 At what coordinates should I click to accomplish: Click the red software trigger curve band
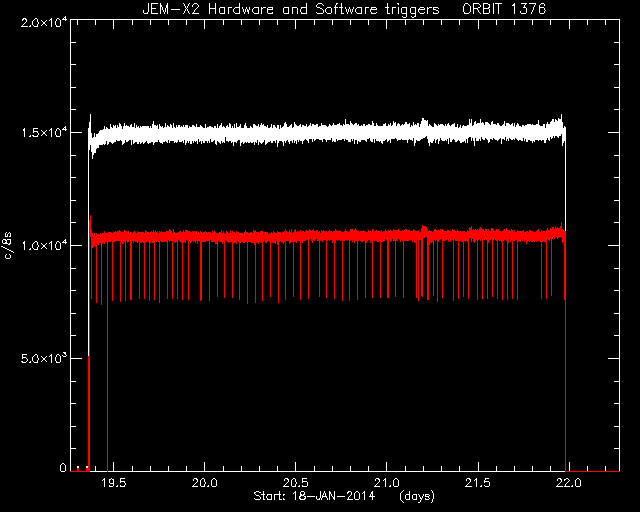[x=327, y=236]
